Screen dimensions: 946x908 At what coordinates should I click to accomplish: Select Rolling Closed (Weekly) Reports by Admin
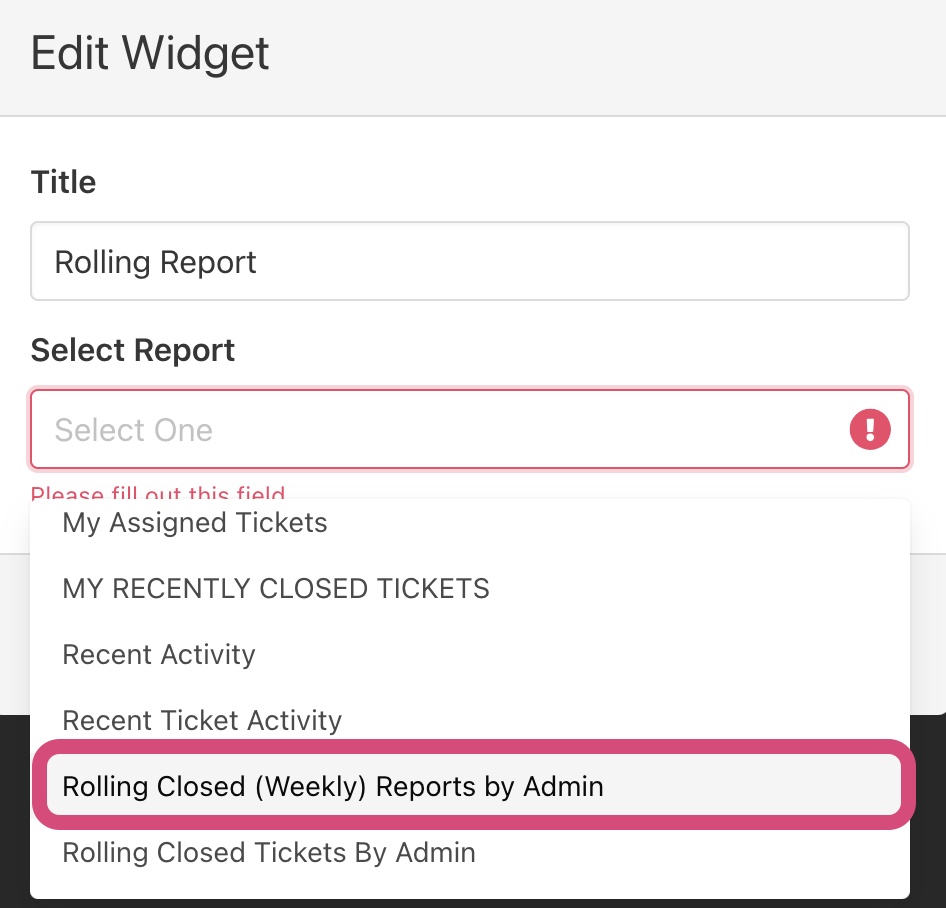coord(333,786)
